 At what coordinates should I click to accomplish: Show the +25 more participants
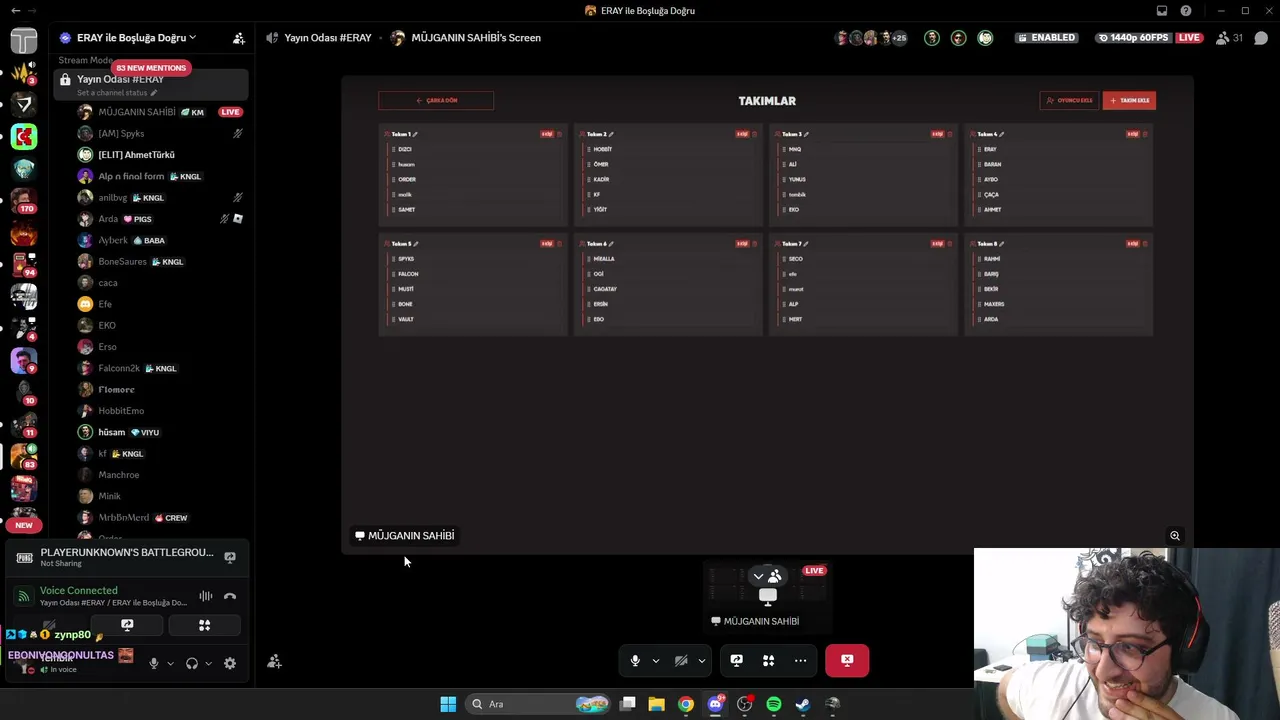point(899,38)
